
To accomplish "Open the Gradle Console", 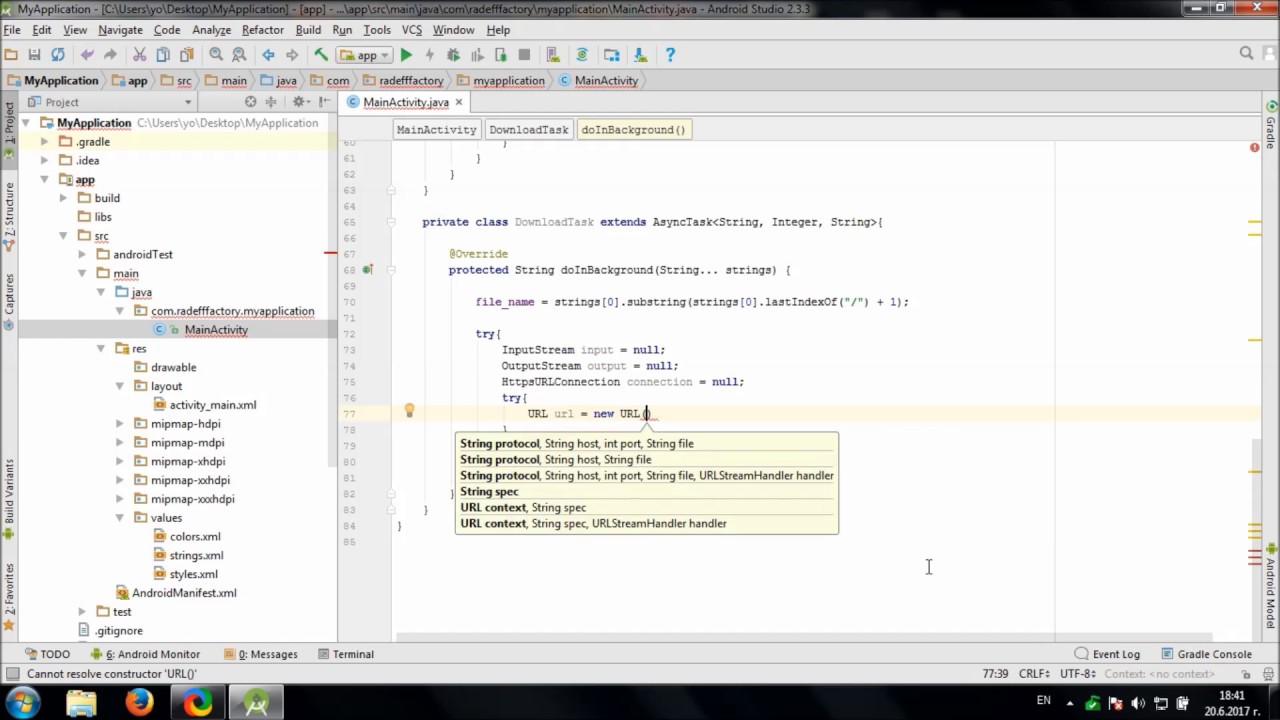I will 1207,654.
